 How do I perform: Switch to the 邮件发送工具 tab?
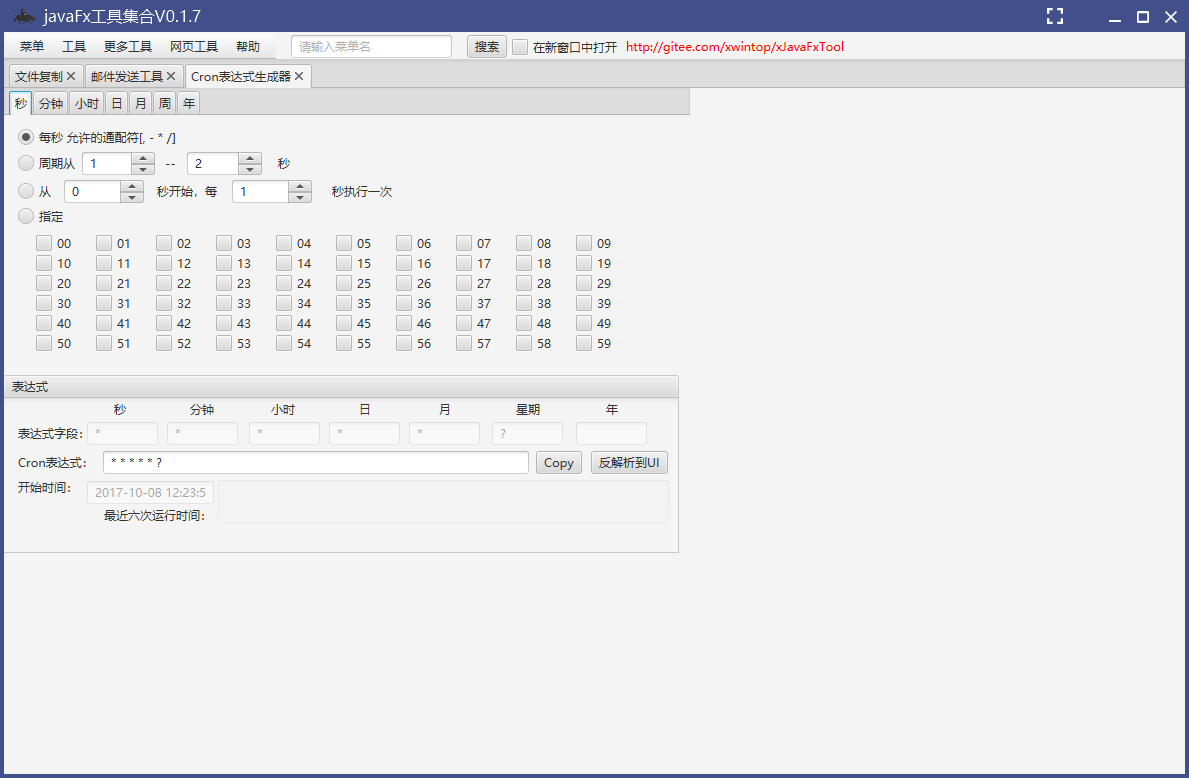pyautogui.click(x=127, y=76)
